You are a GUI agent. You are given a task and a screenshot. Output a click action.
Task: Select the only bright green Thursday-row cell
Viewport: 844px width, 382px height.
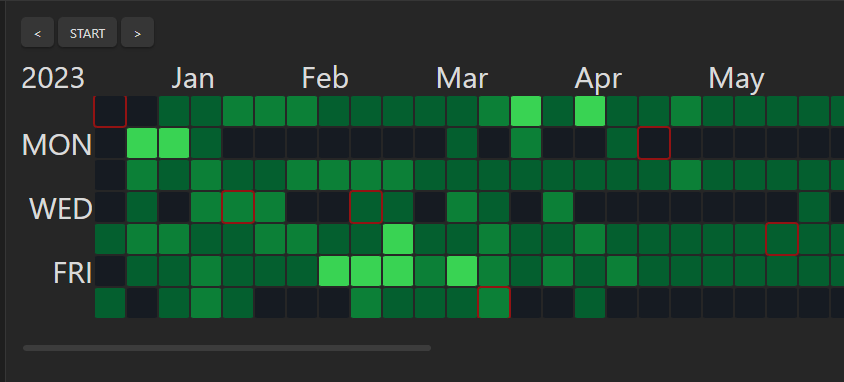click(398, 239)
